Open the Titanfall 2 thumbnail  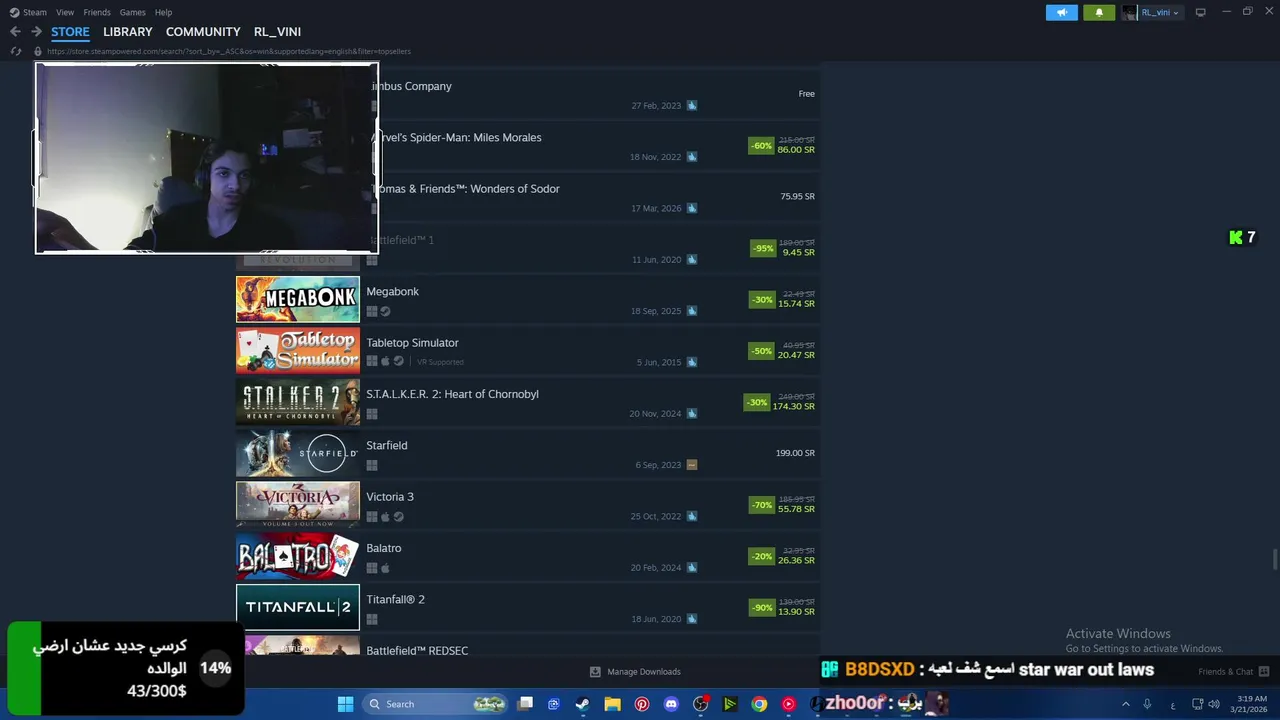point(298,607)
